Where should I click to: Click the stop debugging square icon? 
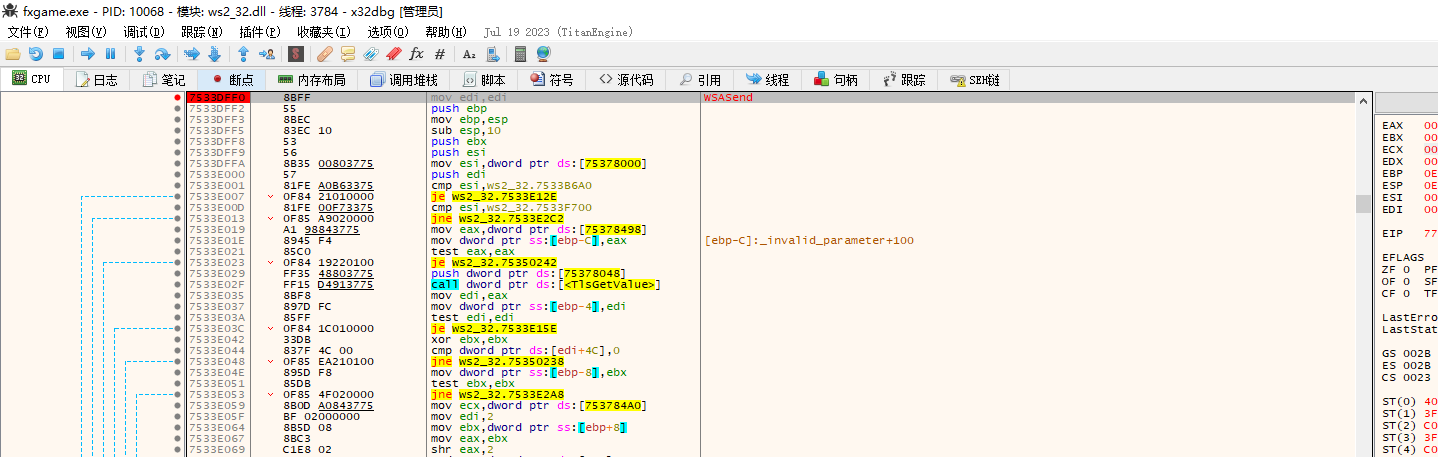(58, 54)
